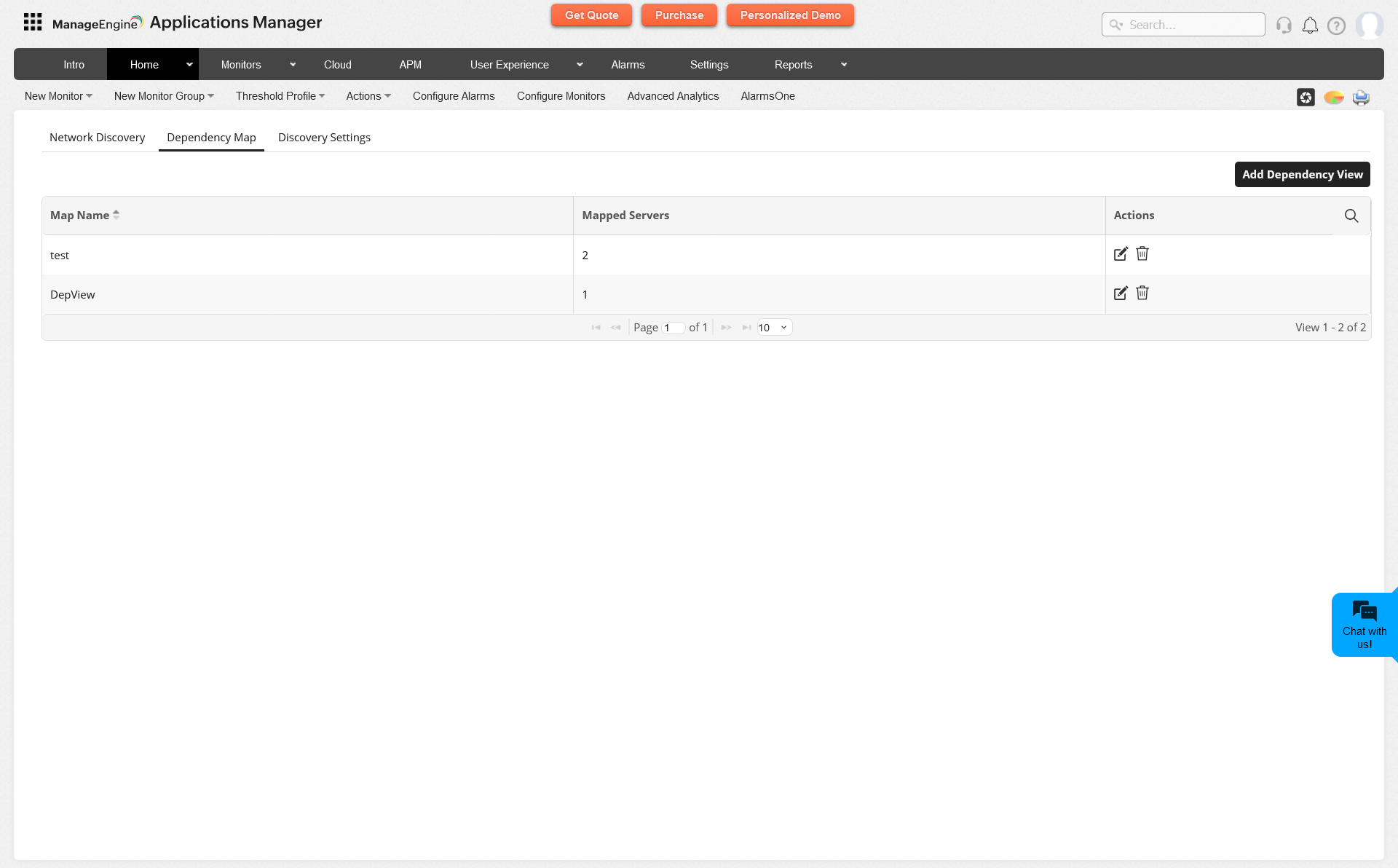The image size is (1398, 868).
Task: Open the Discovery Settings tab
Action: [324, 137]
